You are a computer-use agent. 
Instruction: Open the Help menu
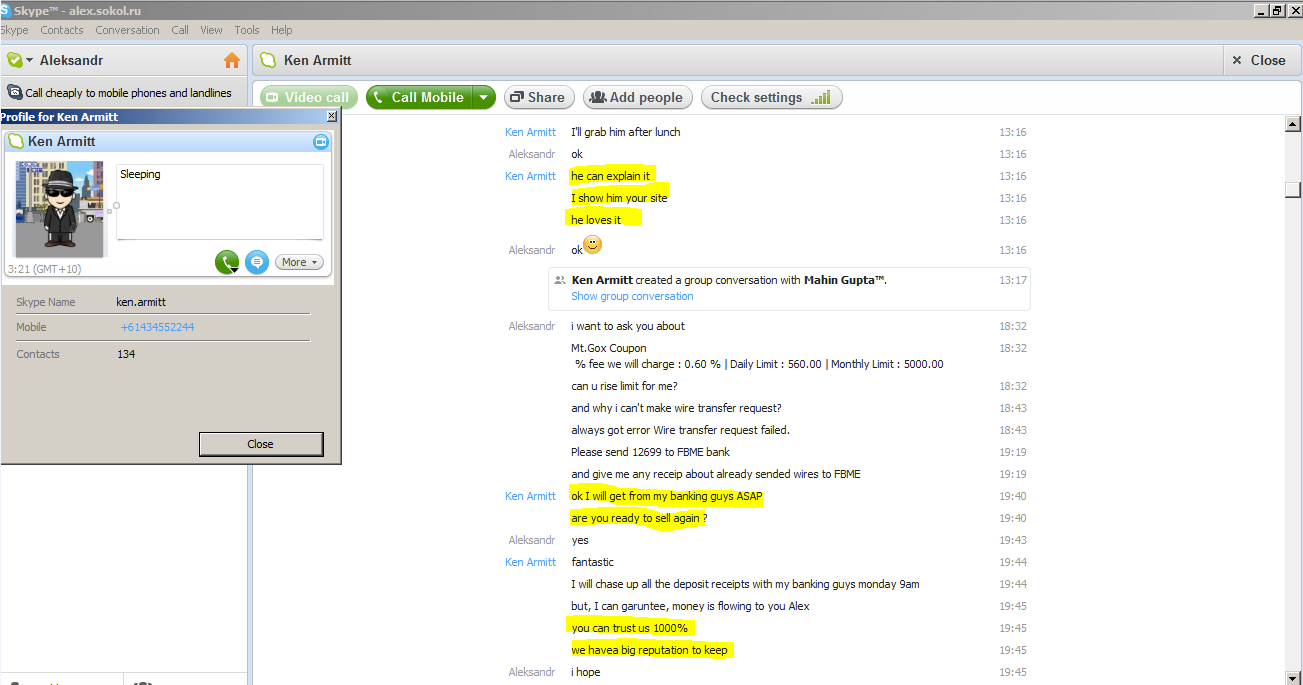pyautogui.click(x=282, y=30)
